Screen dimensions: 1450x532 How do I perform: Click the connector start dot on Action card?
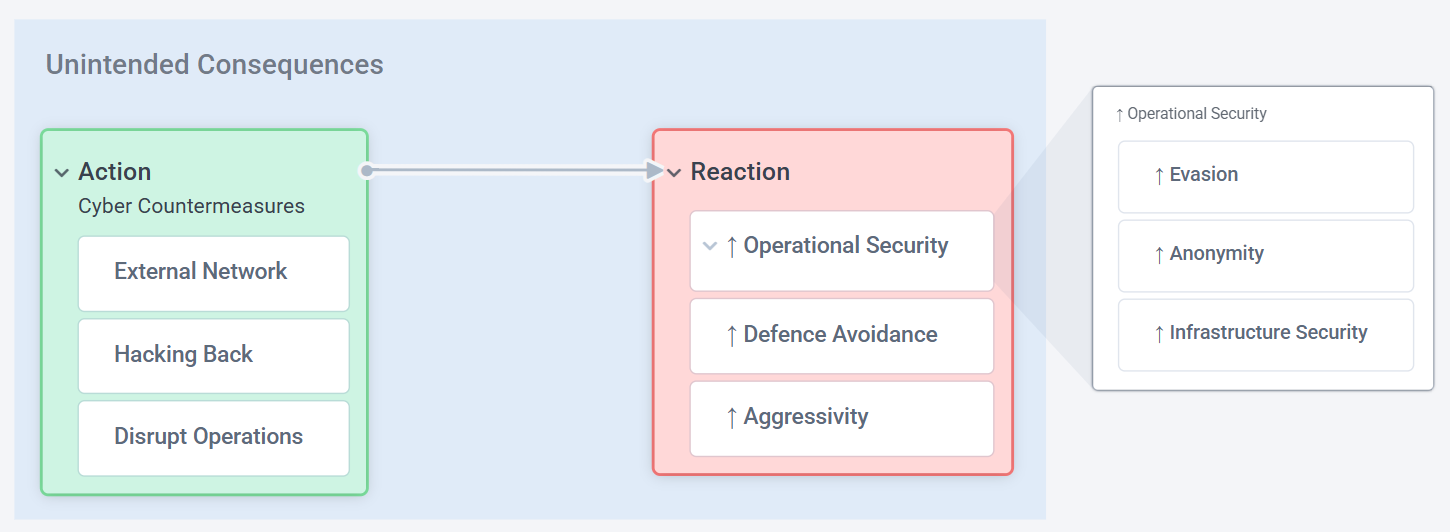tap(367, 171)
